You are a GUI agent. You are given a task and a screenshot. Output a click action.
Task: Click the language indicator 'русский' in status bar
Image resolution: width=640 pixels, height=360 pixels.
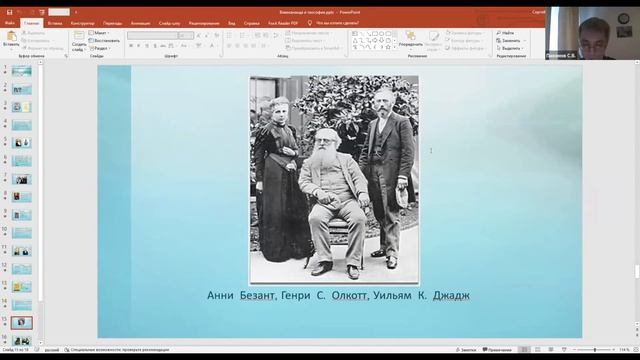[x=52, y=350]
